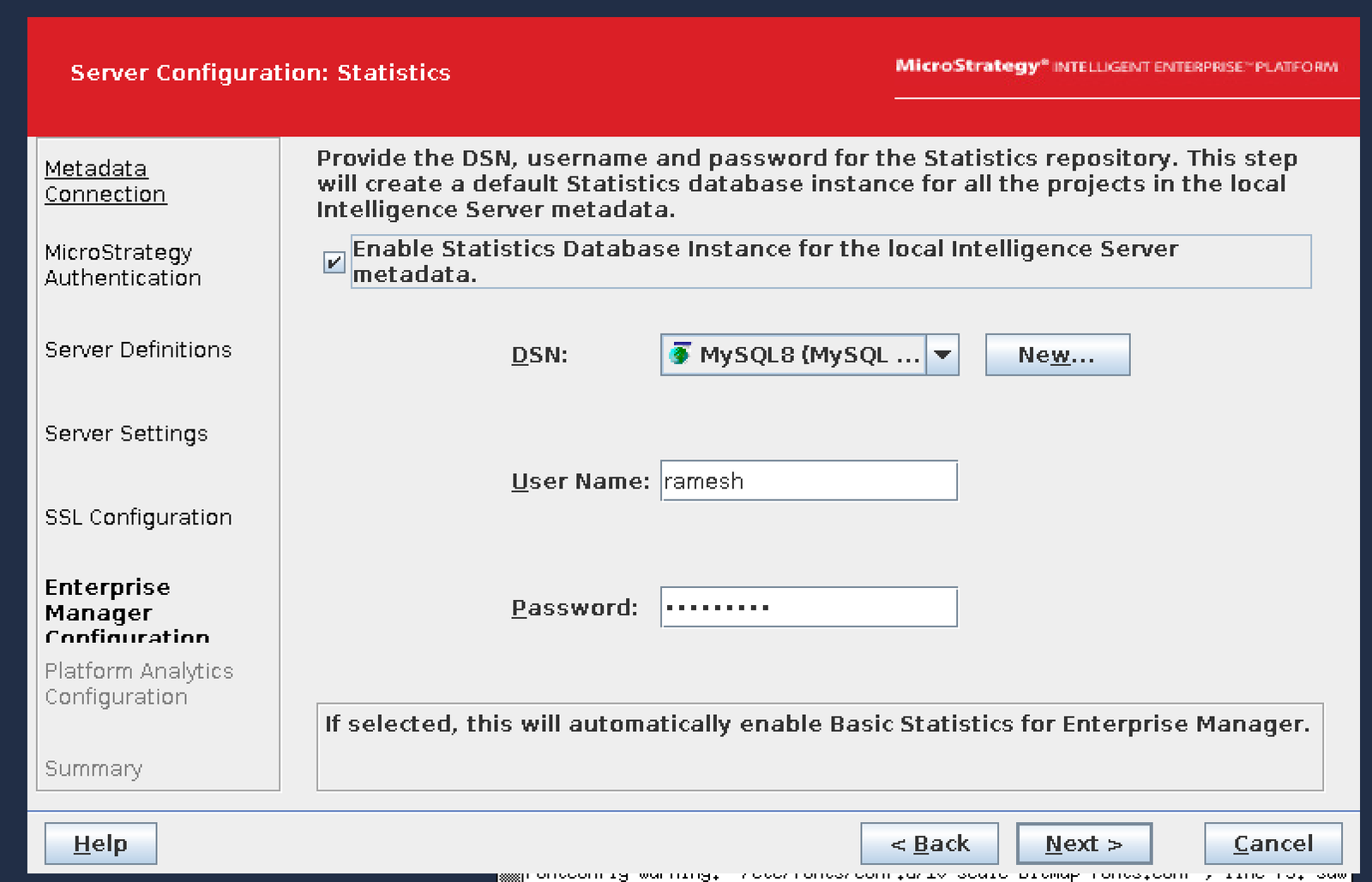This screenshot has height=882, width=1372.
Task: Select the Server Definitions step
Action: tap(137, 350)
